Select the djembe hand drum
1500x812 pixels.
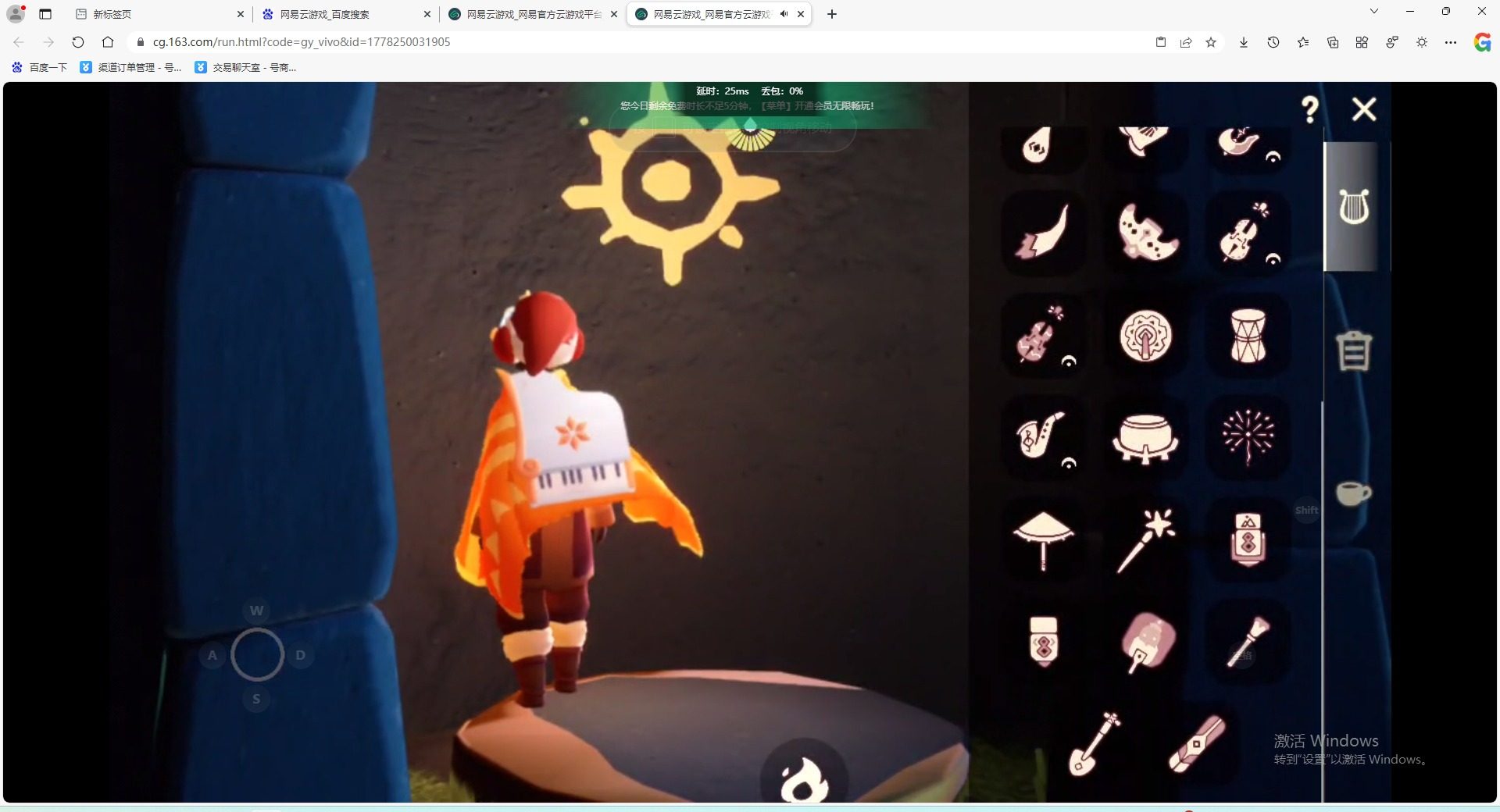1248,336
